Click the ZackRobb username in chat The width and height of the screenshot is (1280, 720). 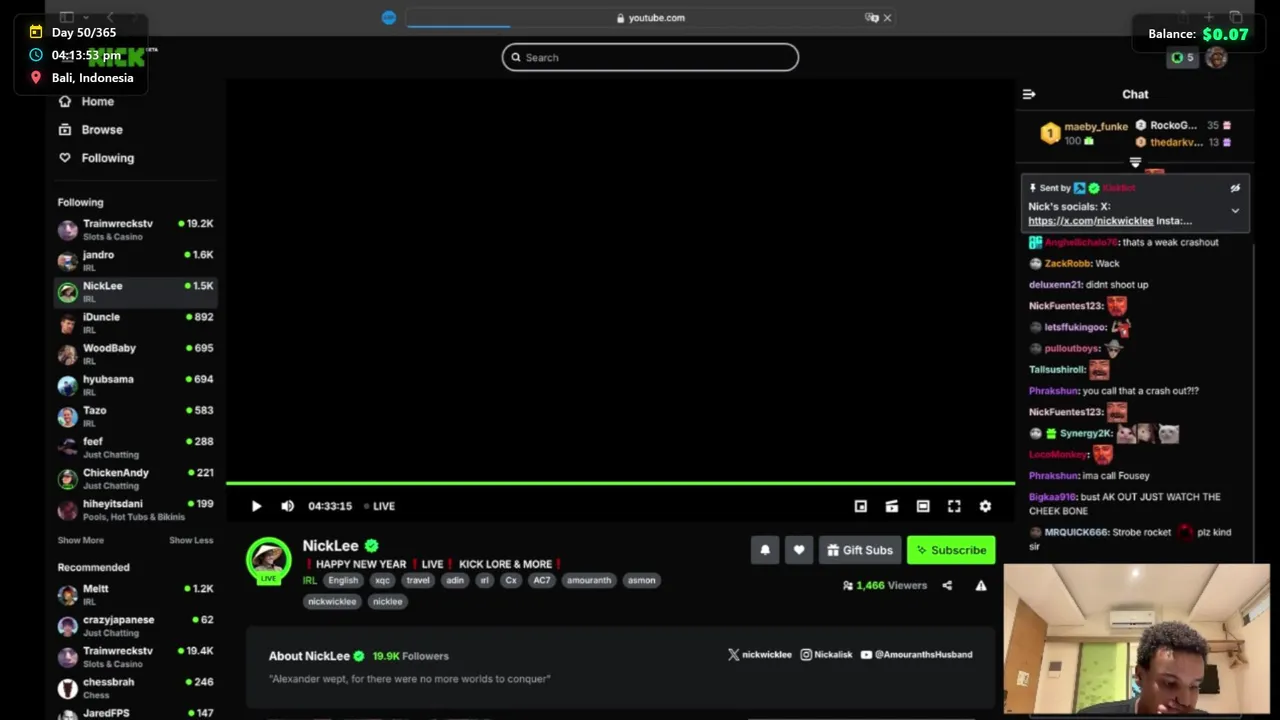[x=1067, y=264]
